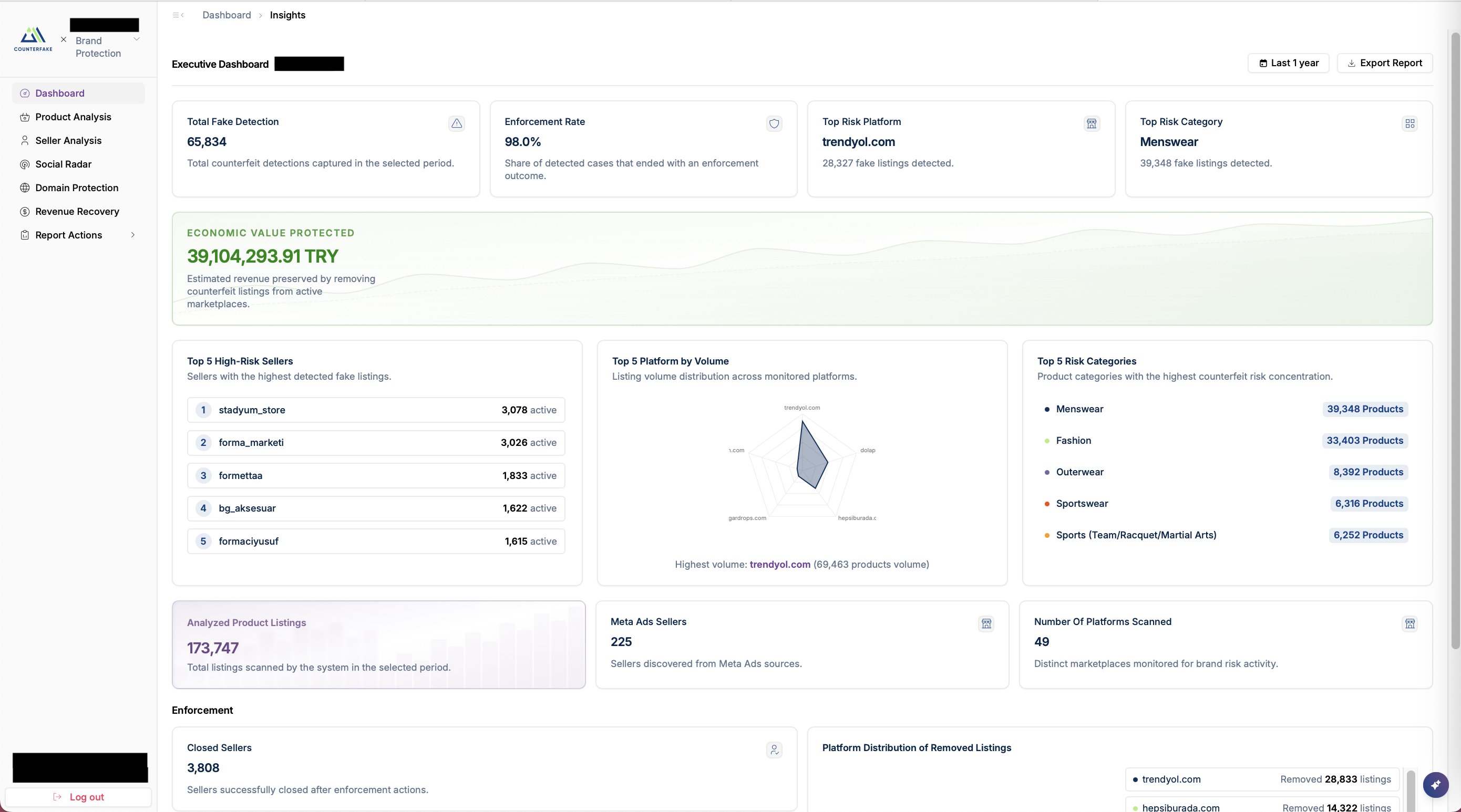This screenshot has width=1461, height=812.
Task: Click the store icon on Meta Ads Sellers card
Action: point(986,624)
